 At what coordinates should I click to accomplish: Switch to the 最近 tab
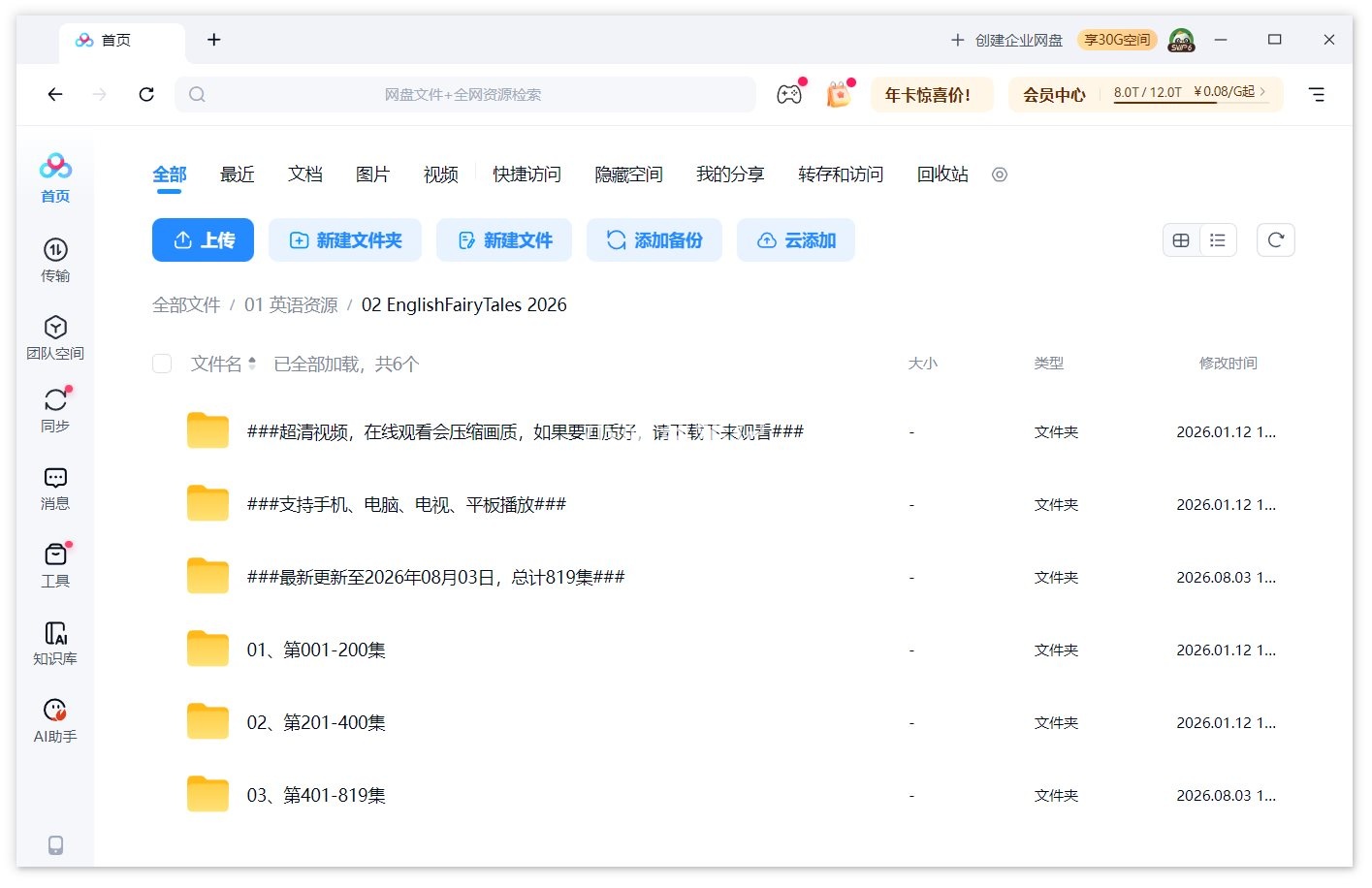[x=238, y=174]
